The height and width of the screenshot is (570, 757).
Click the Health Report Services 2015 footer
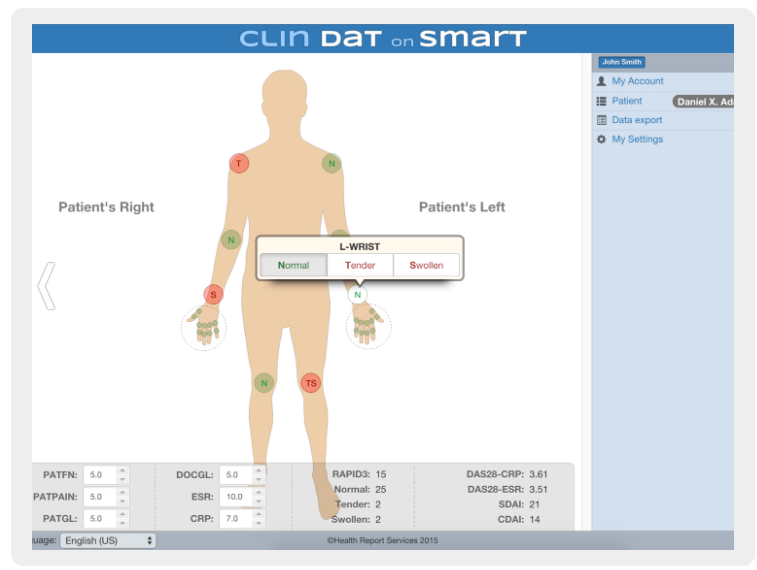coord(382,541)
